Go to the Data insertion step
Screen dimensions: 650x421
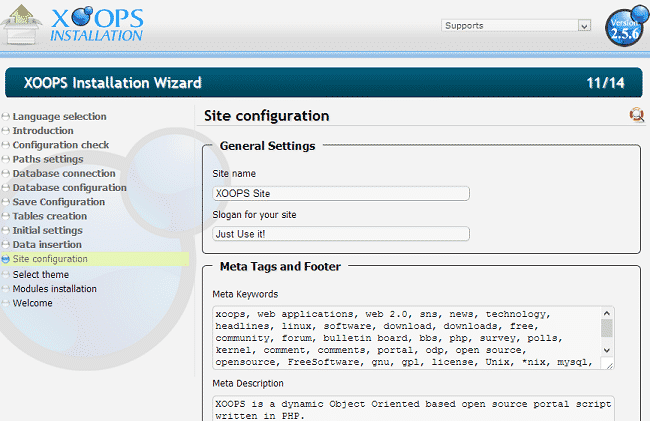click(x=47, y=245)
